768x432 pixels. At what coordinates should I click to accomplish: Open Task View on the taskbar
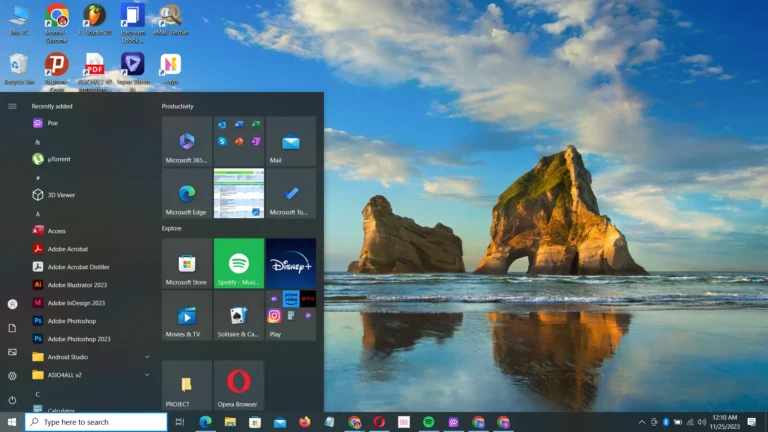180,422
